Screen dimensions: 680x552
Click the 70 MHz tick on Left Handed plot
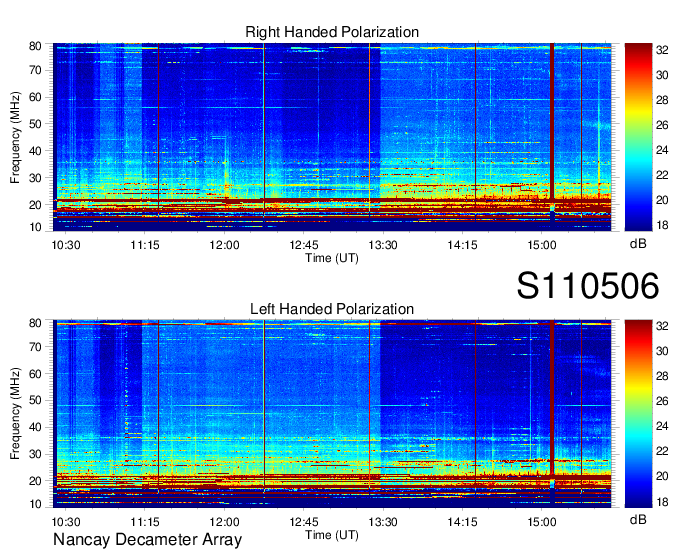click(x=35, y=347)
